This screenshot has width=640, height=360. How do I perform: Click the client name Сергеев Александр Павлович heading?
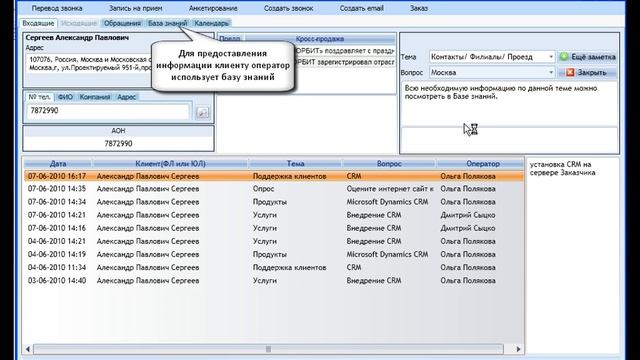77,38
